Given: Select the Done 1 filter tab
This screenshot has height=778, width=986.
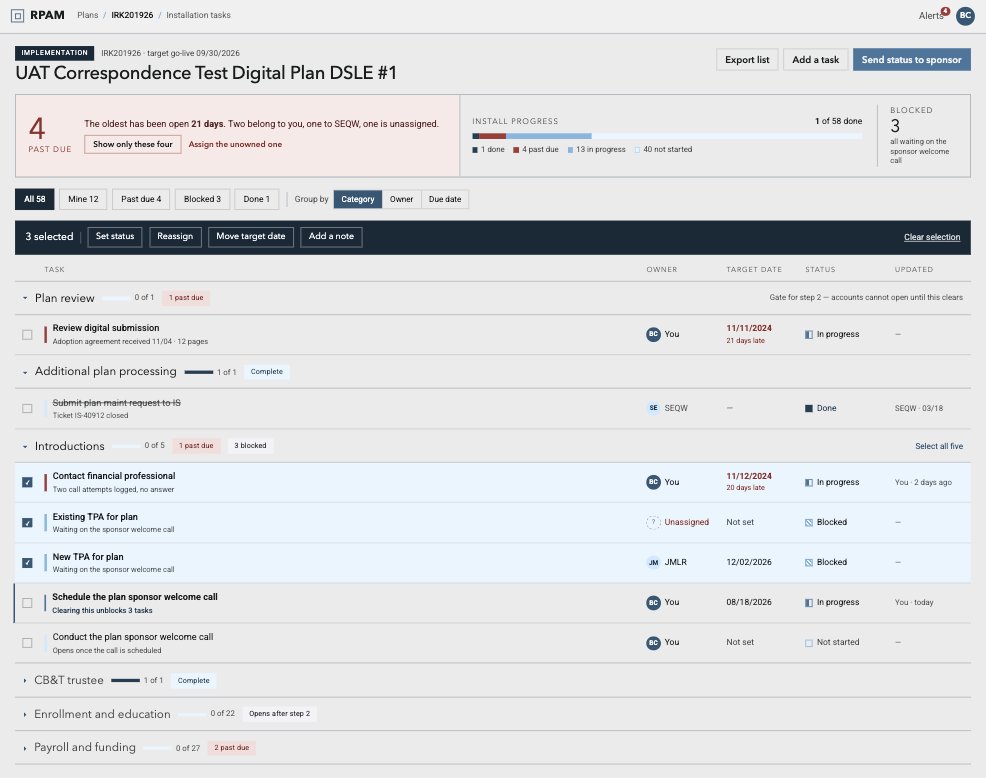Looking at the screenshot, I should tap(257, 199).
